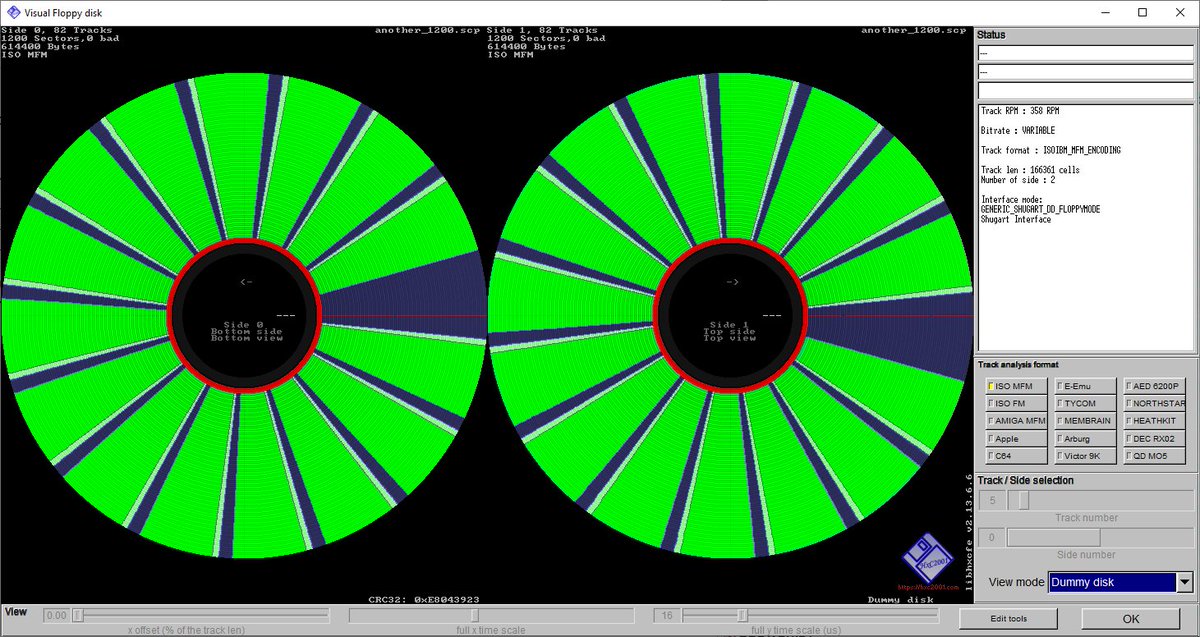Click the Side number slider
Viewport: 1200px width, 637px height.
coord(1100,537)
